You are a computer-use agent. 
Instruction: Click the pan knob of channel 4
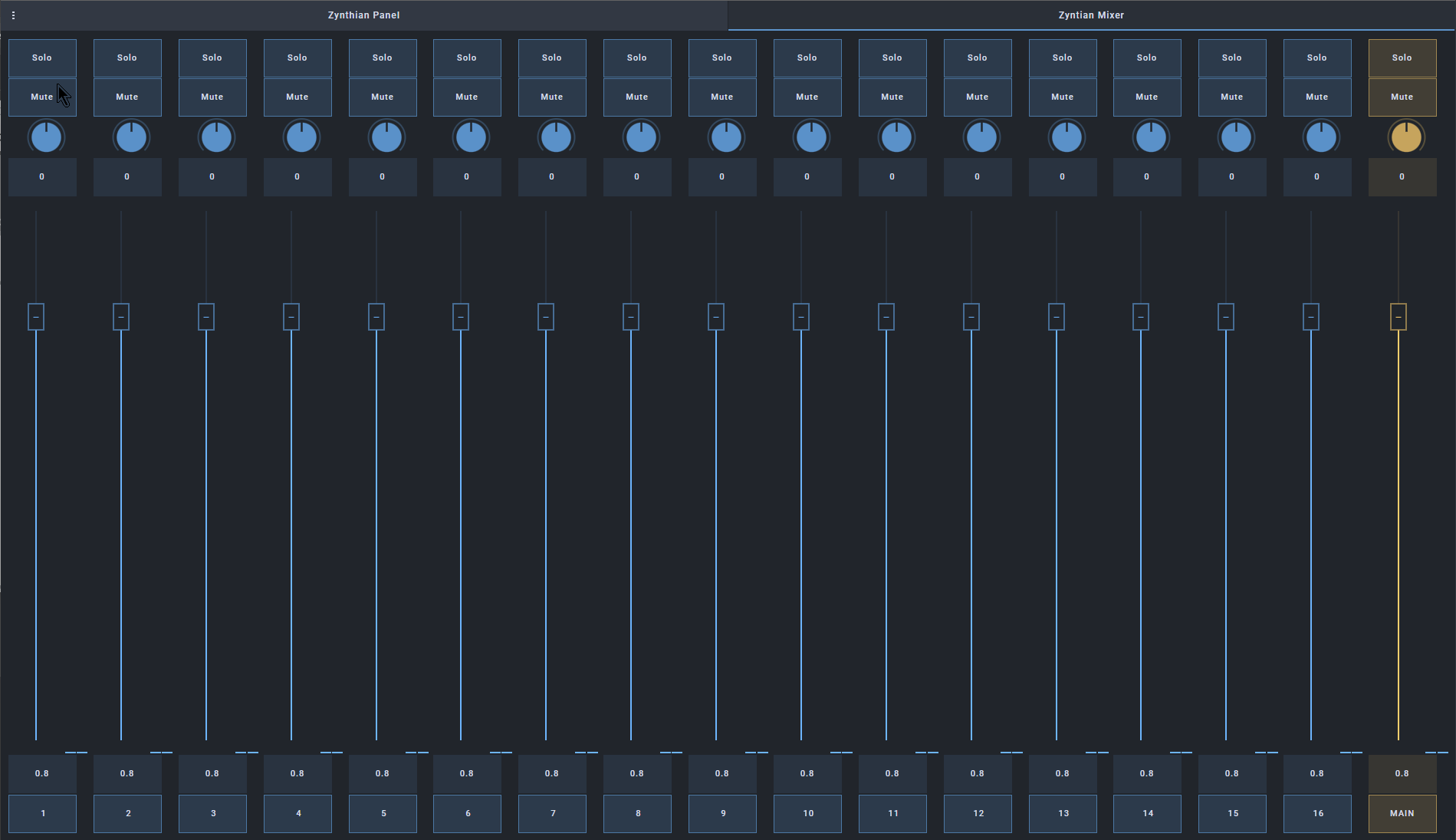[x=301, y=138]
